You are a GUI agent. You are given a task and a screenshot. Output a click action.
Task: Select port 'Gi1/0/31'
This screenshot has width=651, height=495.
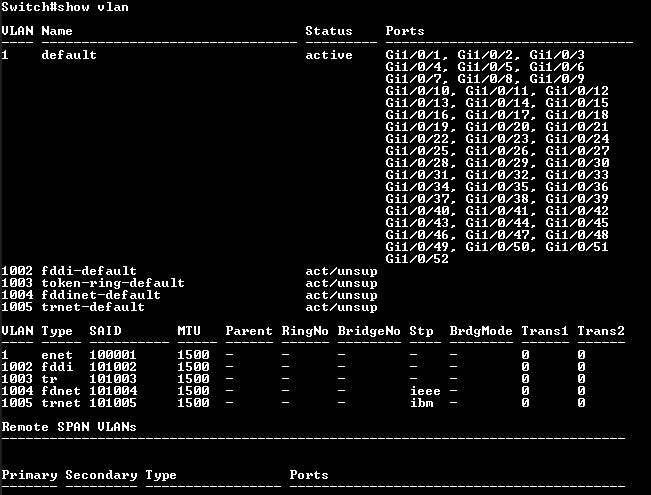click(419, 175)
